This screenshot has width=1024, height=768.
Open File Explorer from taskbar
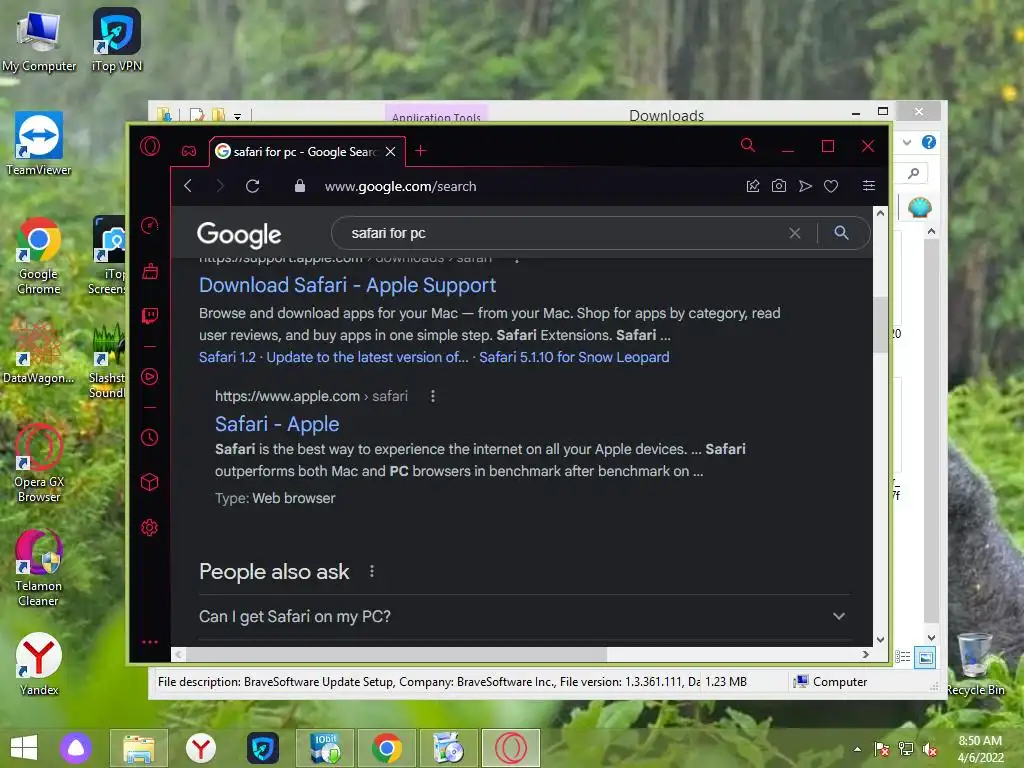pos(138,748)
